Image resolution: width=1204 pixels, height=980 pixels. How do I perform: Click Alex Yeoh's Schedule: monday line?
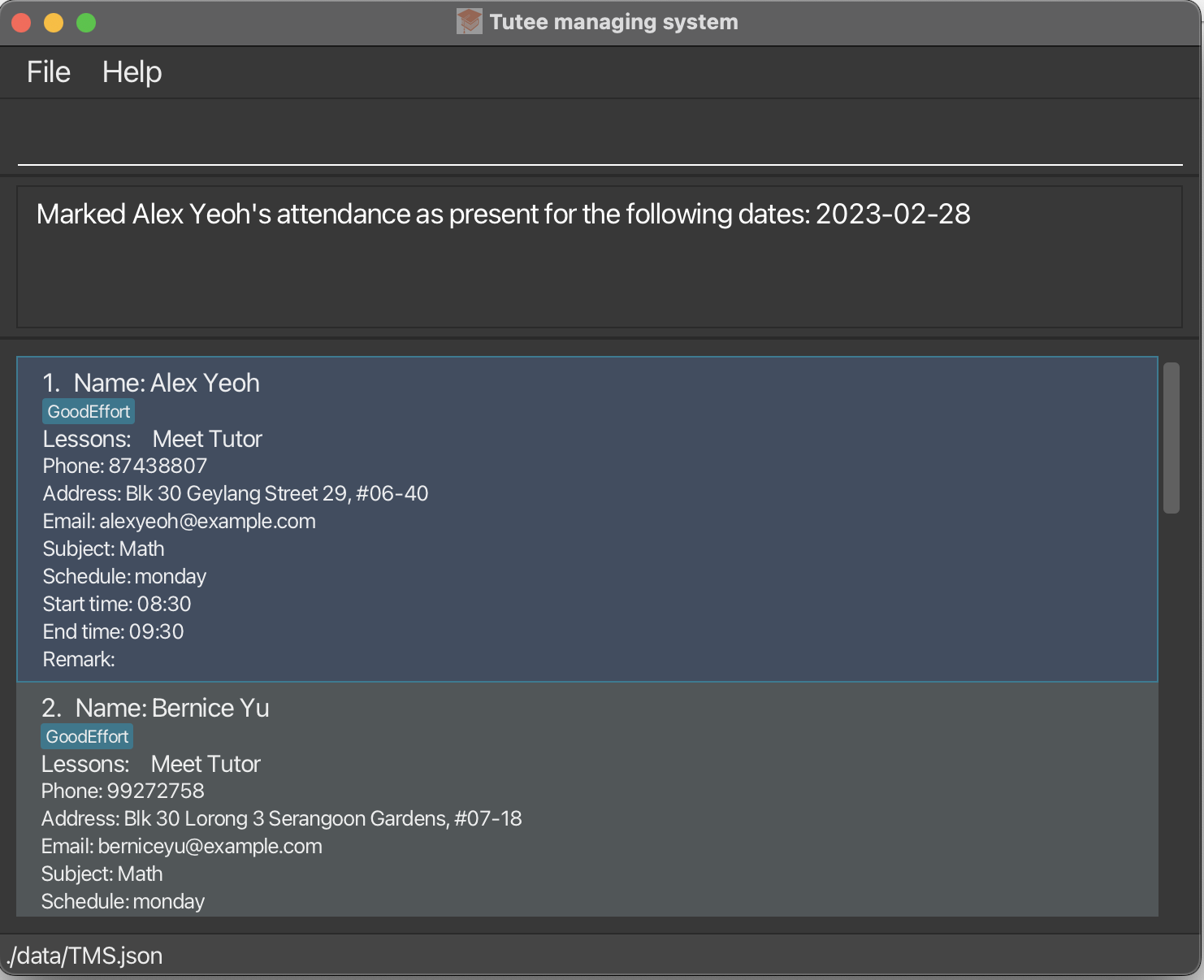124,576
